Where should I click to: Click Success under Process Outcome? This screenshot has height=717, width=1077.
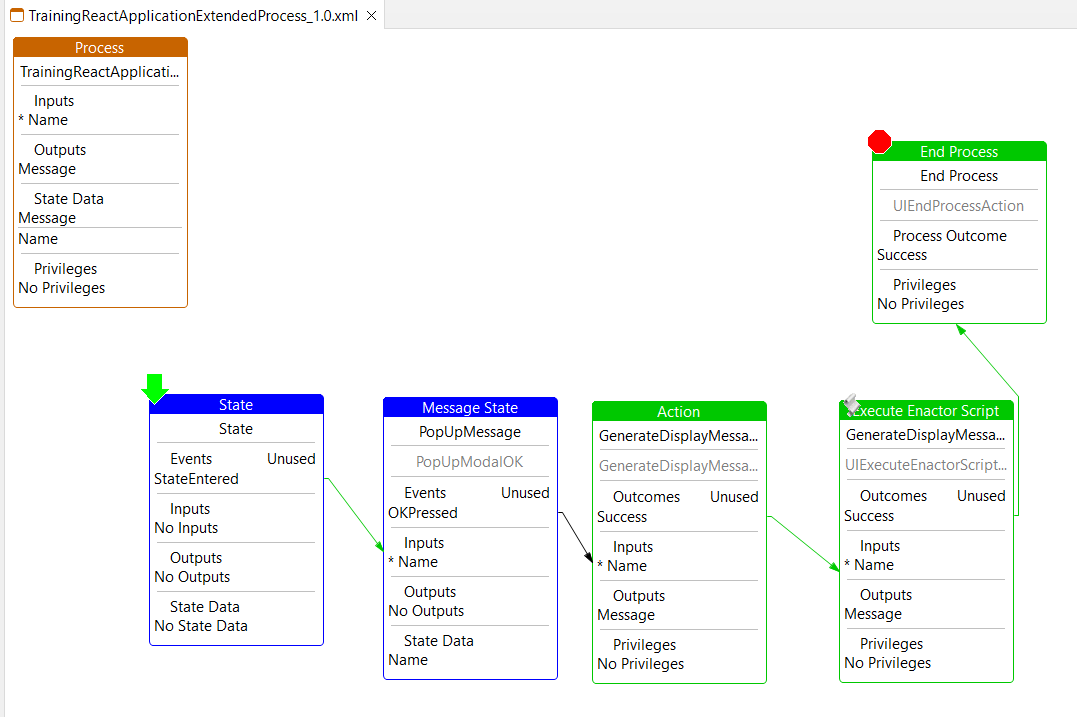pyautogui.click(x=902, y=255)
